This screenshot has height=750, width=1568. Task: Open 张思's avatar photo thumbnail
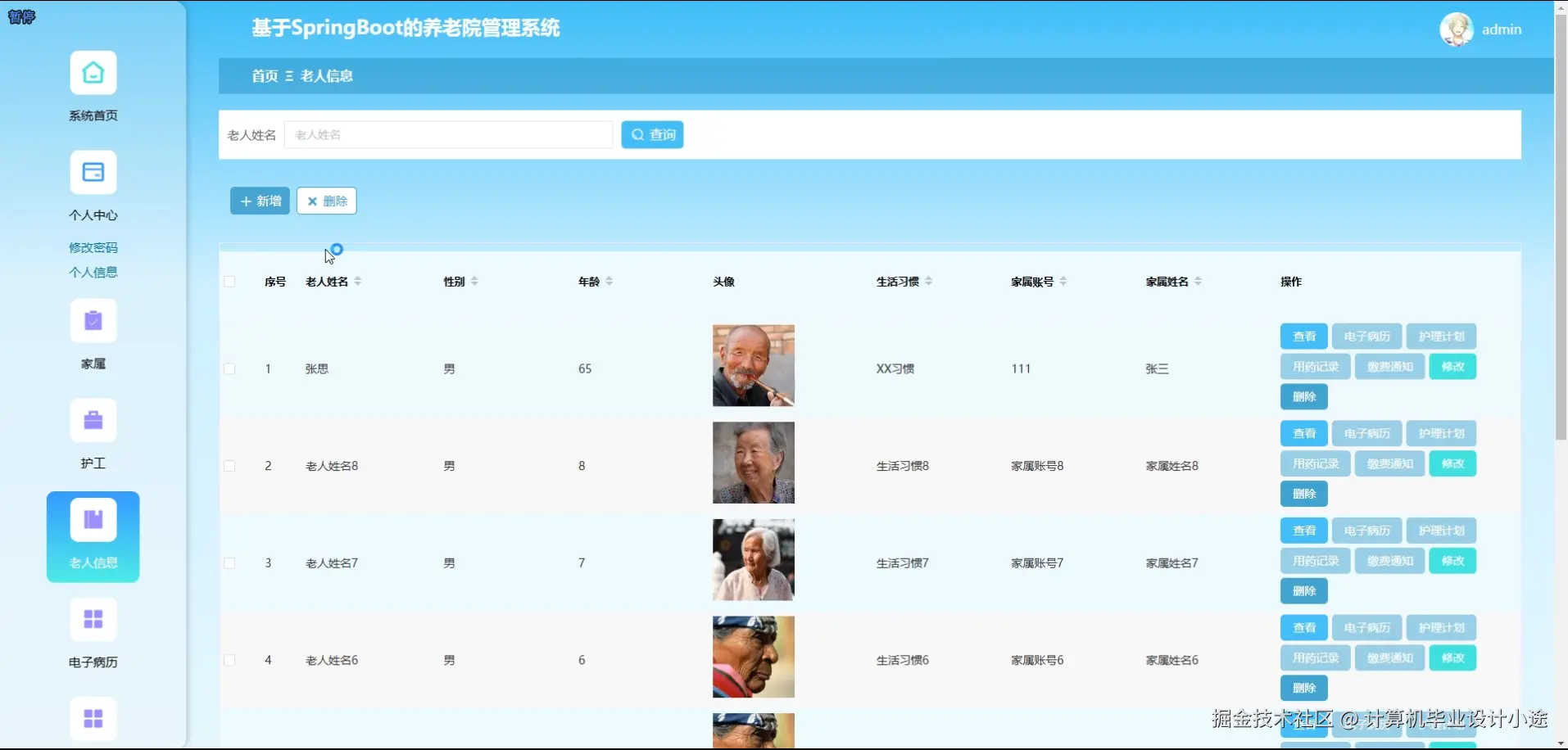[753, 366]
